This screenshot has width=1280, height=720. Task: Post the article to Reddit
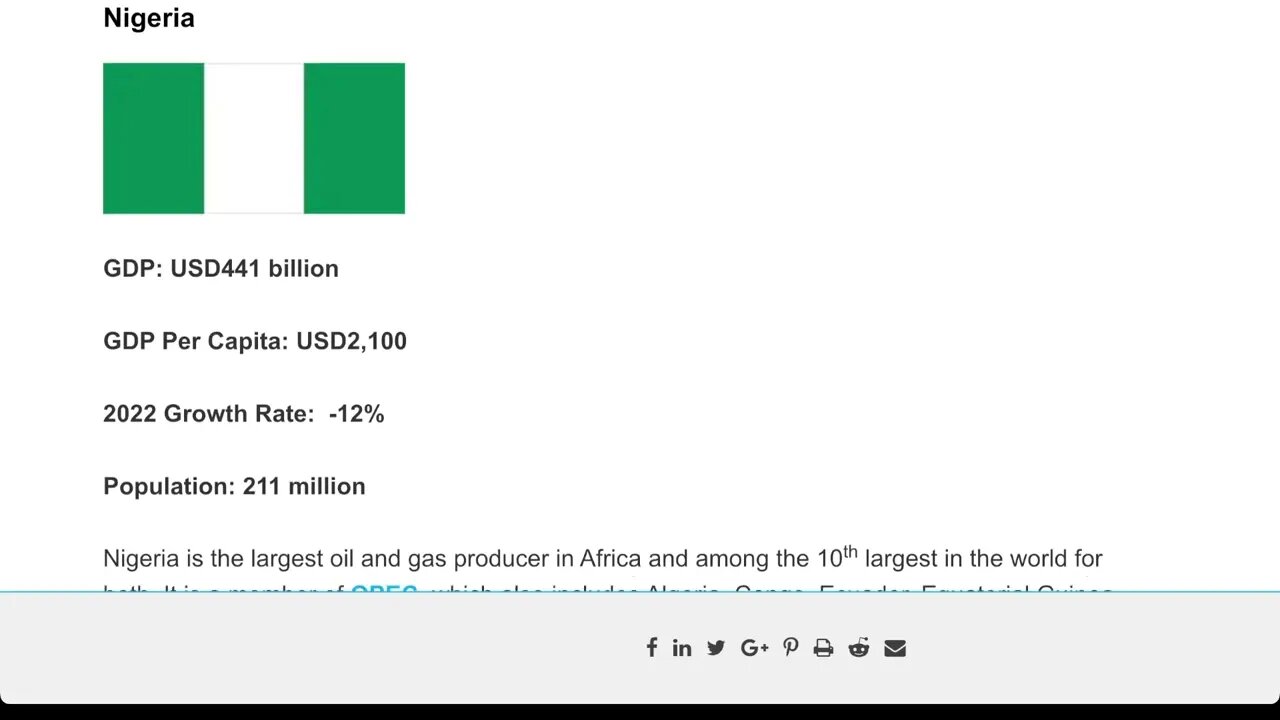click(x=859, y=648)
